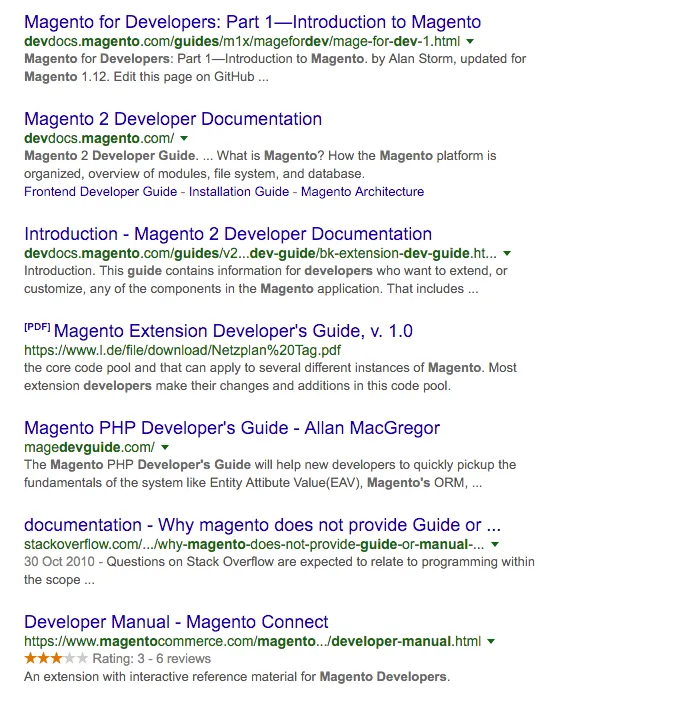Click the star rating icons for Magento Connect

point(56,659)
